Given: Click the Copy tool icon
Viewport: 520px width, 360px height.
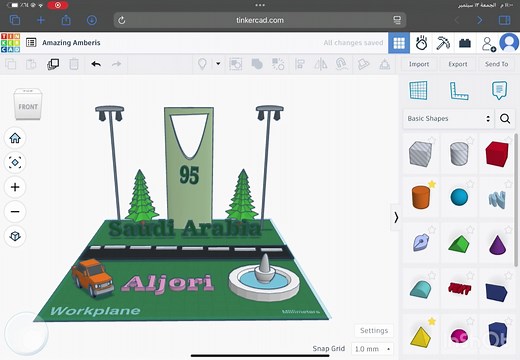Looking at the screenshot, I should [11, 64].
